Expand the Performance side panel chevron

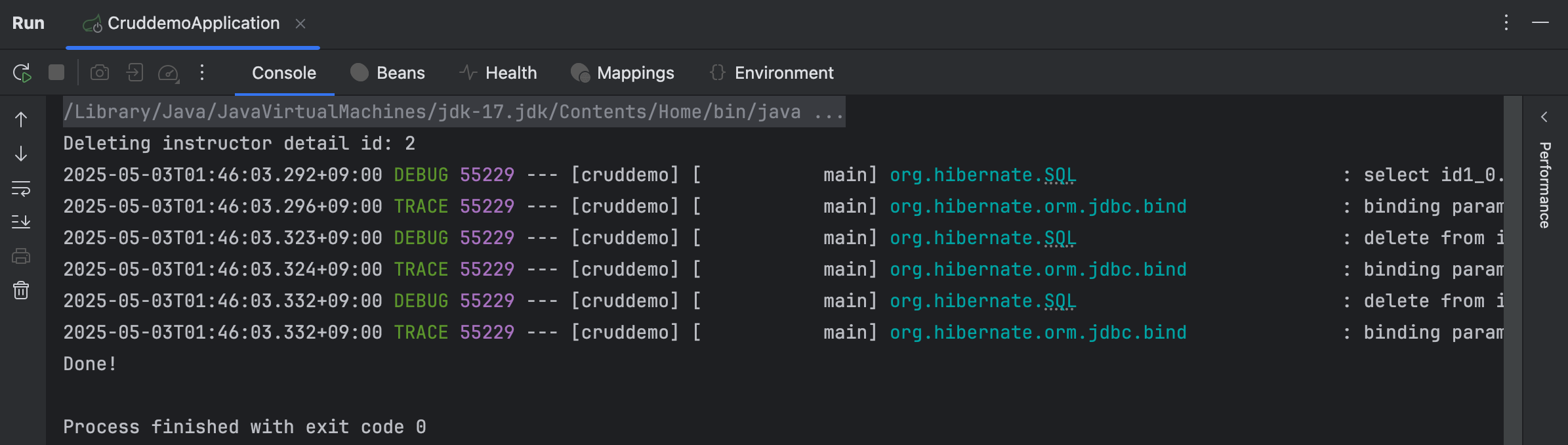[x=1544, y=117]
